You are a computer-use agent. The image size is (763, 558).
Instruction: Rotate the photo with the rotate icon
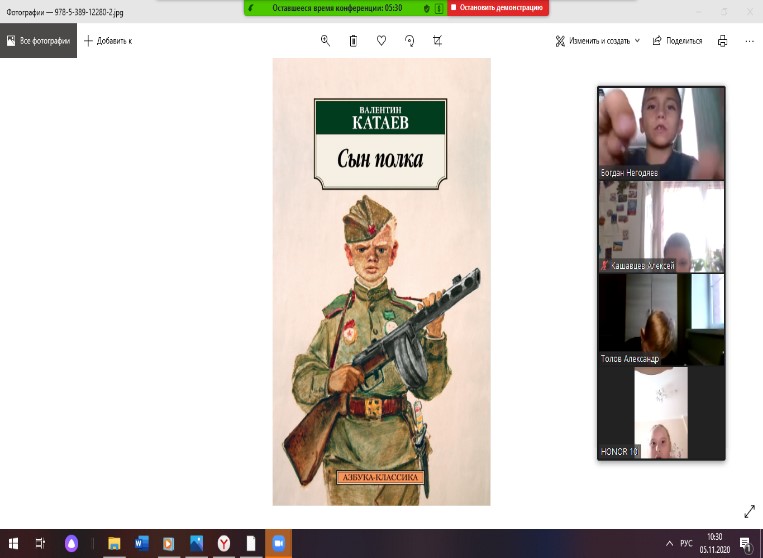click(x=410, y=41)
